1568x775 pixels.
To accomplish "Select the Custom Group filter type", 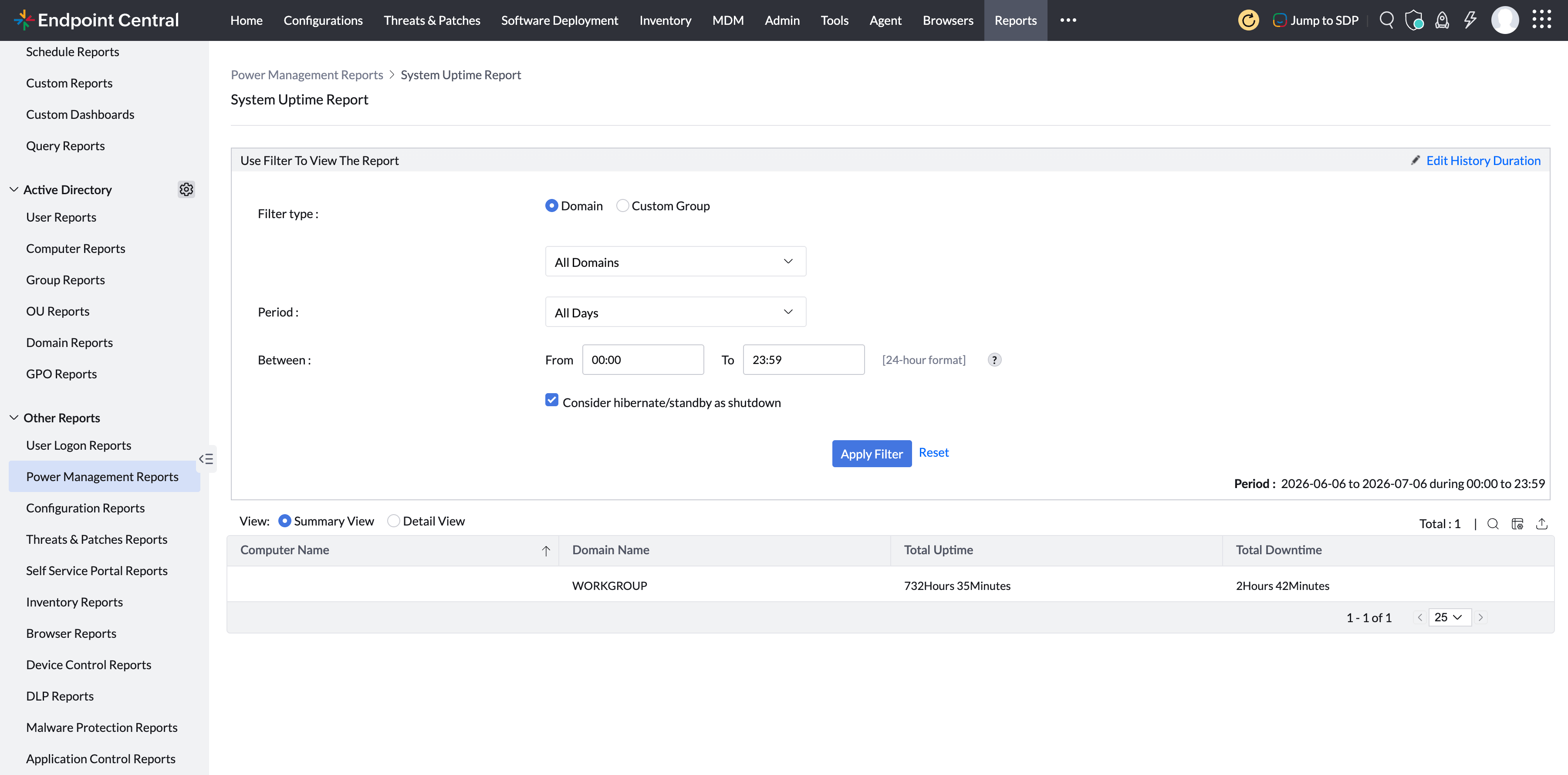I will tap(622, 206).
